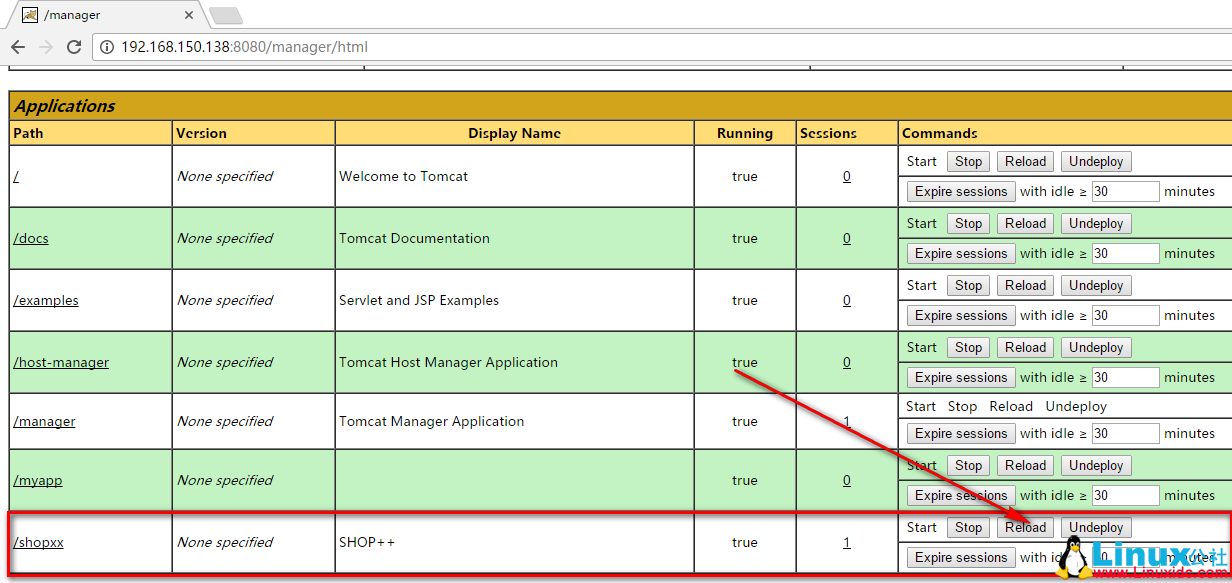Undeploy the root Welcome to Tomcat app
The width and height of the screenshot is (1232, 583).
[x=1096, y=161]
